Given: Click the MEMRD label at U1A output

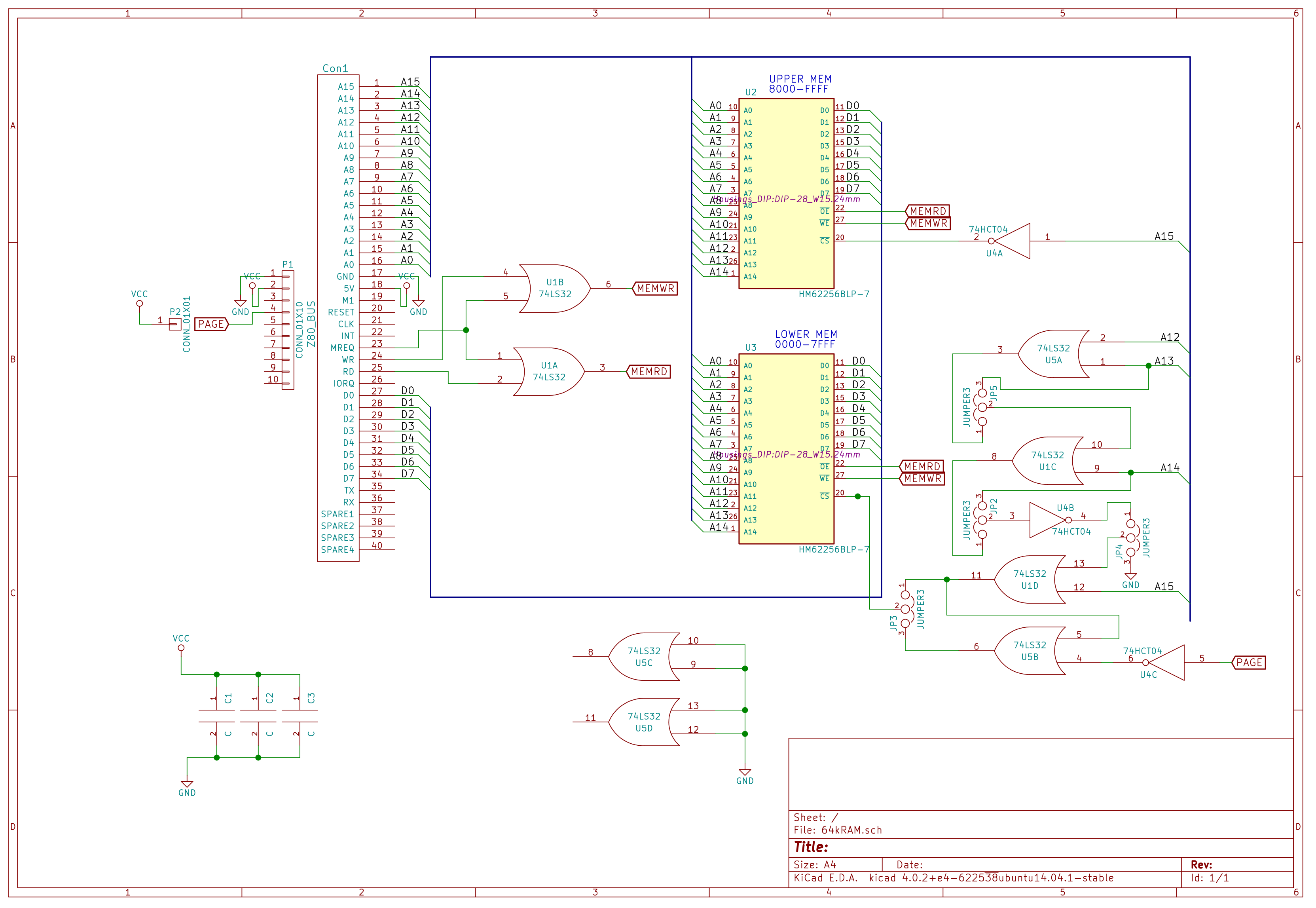Looking at the screenshot, I should pyautogui.click(x=649, y=372).
